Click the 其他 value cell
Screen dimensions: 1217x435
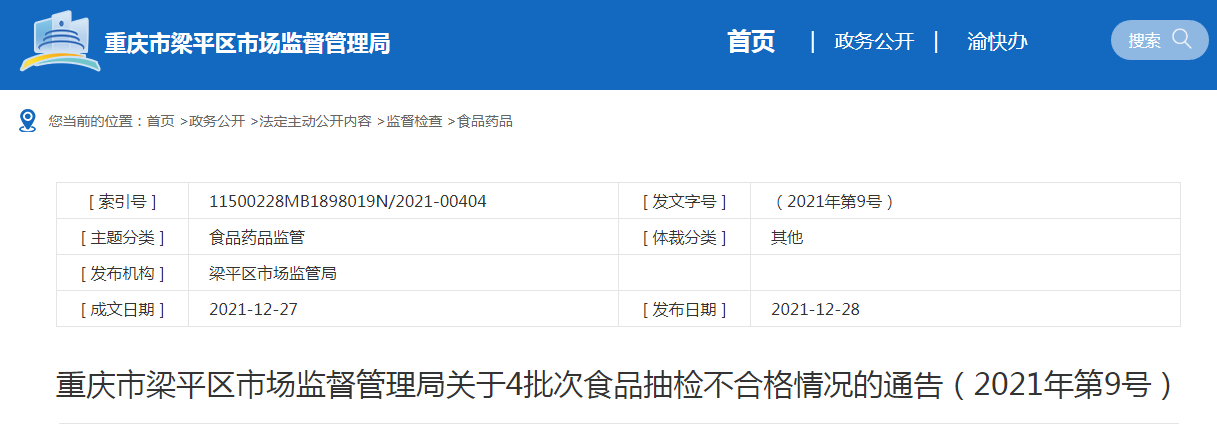[x=965, y=237]
